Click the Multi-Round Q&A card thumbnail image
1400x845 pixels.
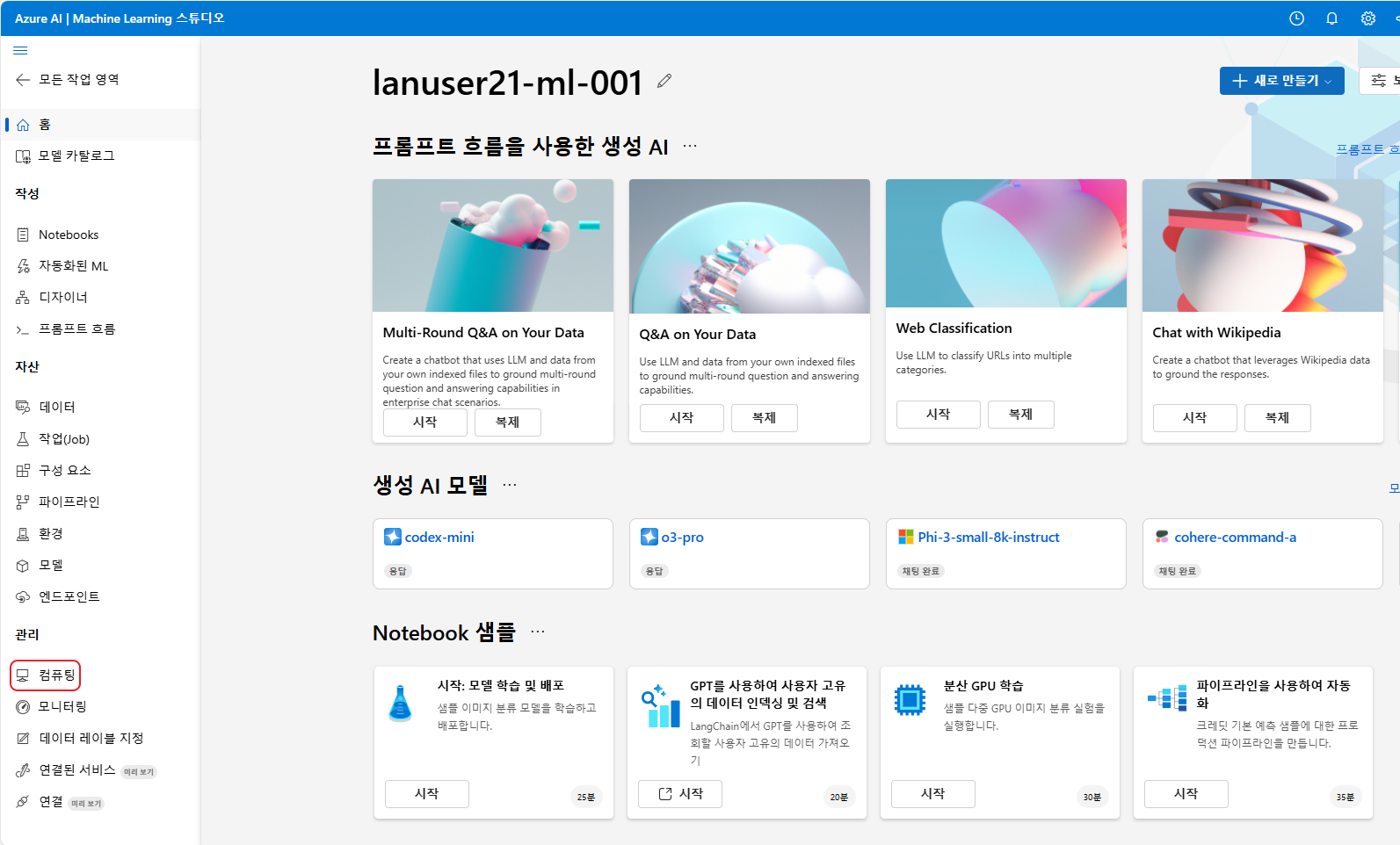click(493, 245)
